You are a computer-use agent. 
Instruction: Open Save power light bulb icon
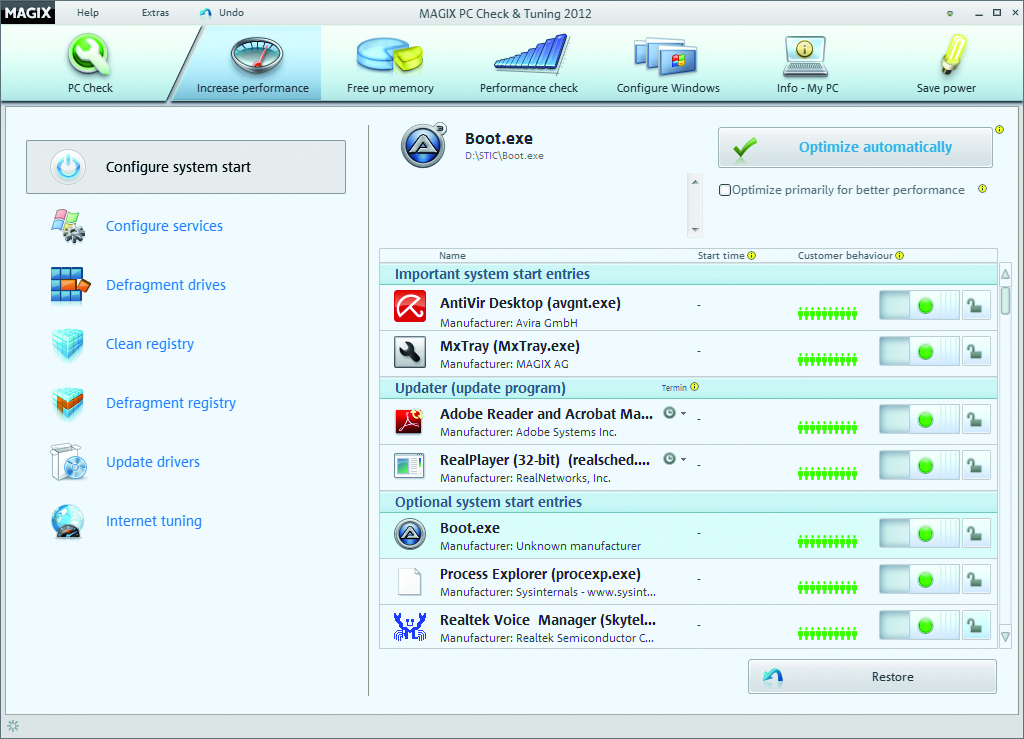coord(953,54)
